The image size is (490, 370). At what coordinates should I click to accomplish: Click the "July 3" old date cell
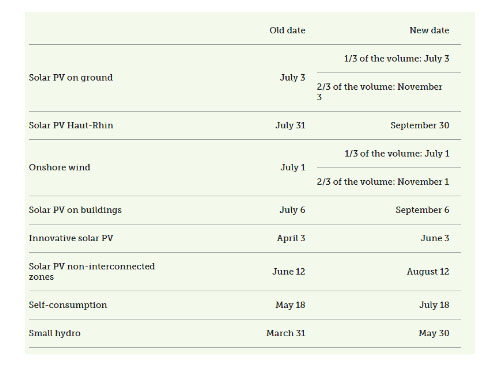point(293,78)
